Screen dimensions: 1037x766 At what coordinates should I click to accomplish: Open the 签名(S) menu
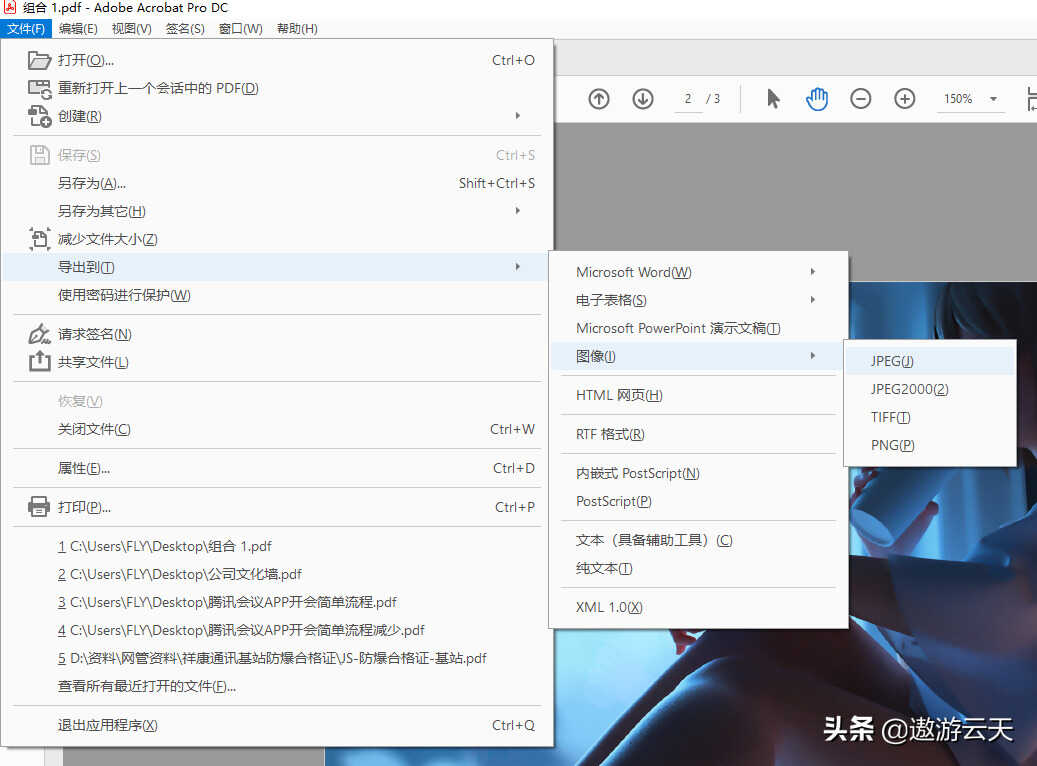185,28
